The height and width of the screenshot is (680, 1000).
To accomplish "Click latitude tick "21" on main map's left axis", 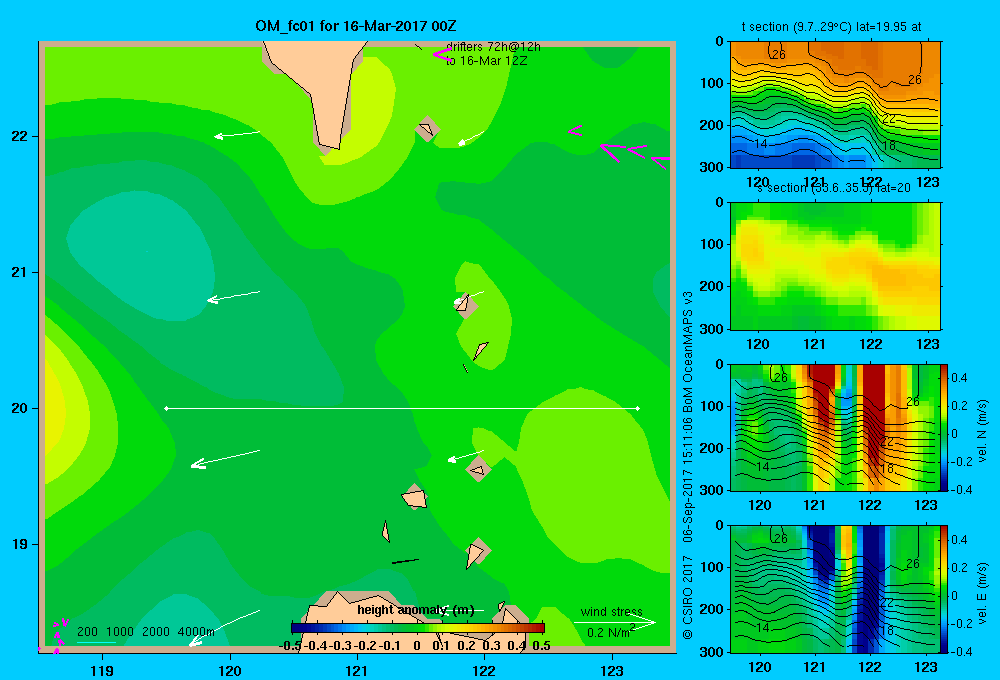I will pyautogui.click(x=20, y=272).
